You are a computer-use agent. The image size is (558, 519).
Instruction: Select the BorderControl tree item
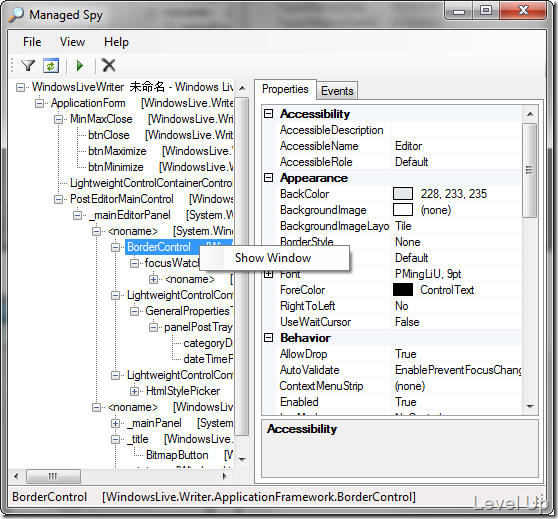point(159,247)
